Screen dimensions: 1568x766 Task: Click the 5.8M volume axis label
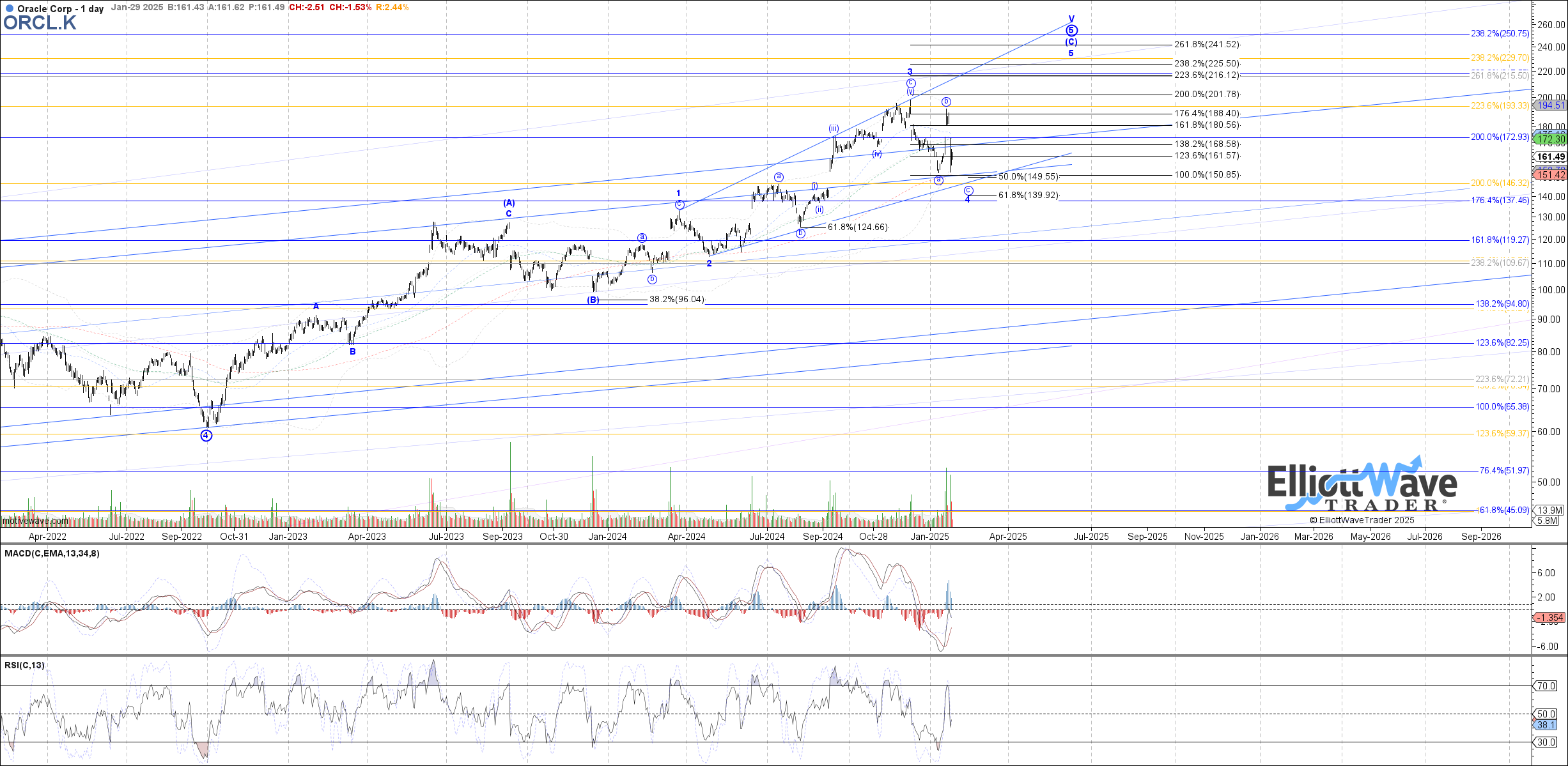pyautogui.click(x=1548, y=521)
